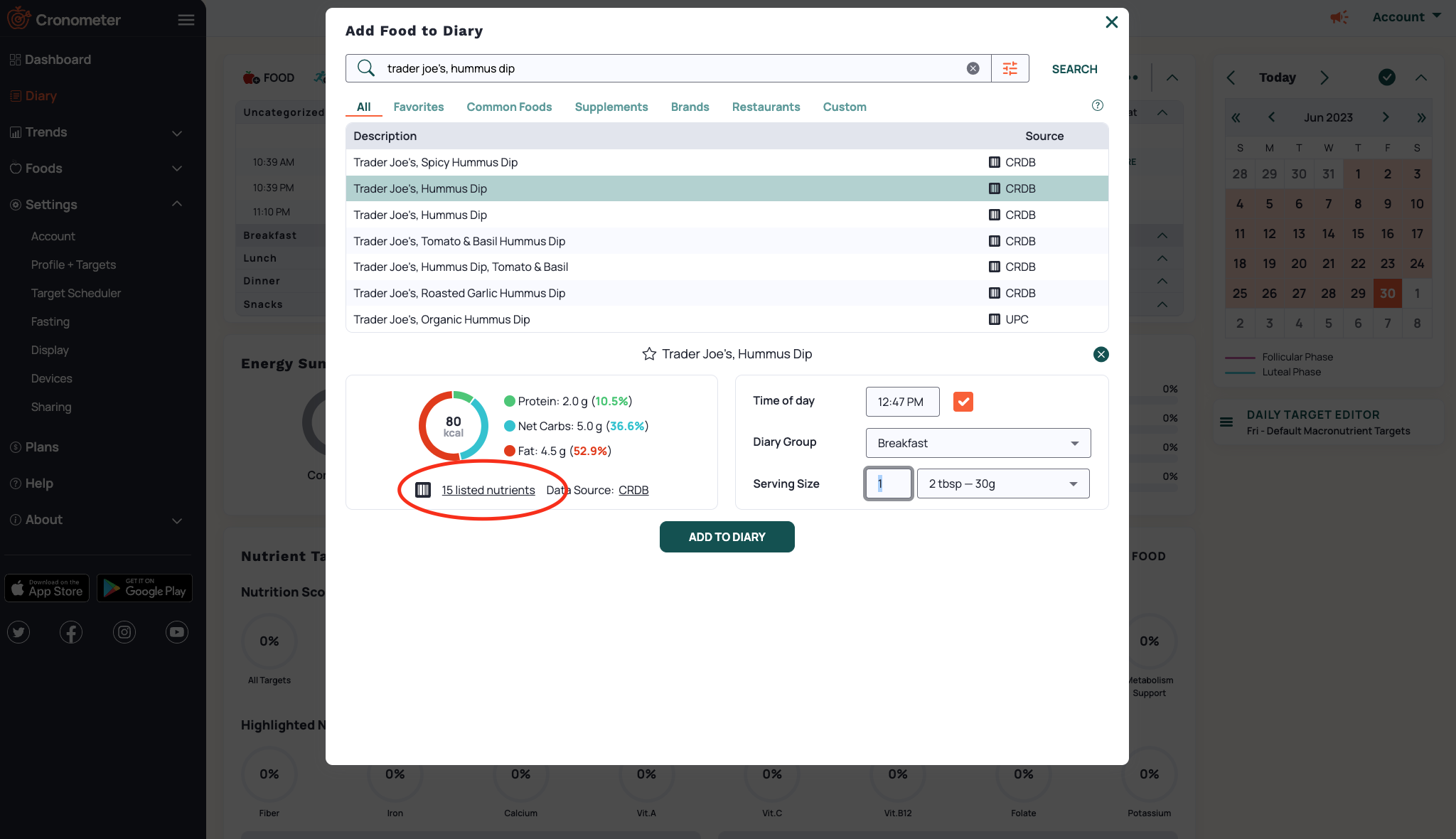The image size is (1456, 839).
Task: Click ADD TO DIARY button
Action: click(727, 537)
